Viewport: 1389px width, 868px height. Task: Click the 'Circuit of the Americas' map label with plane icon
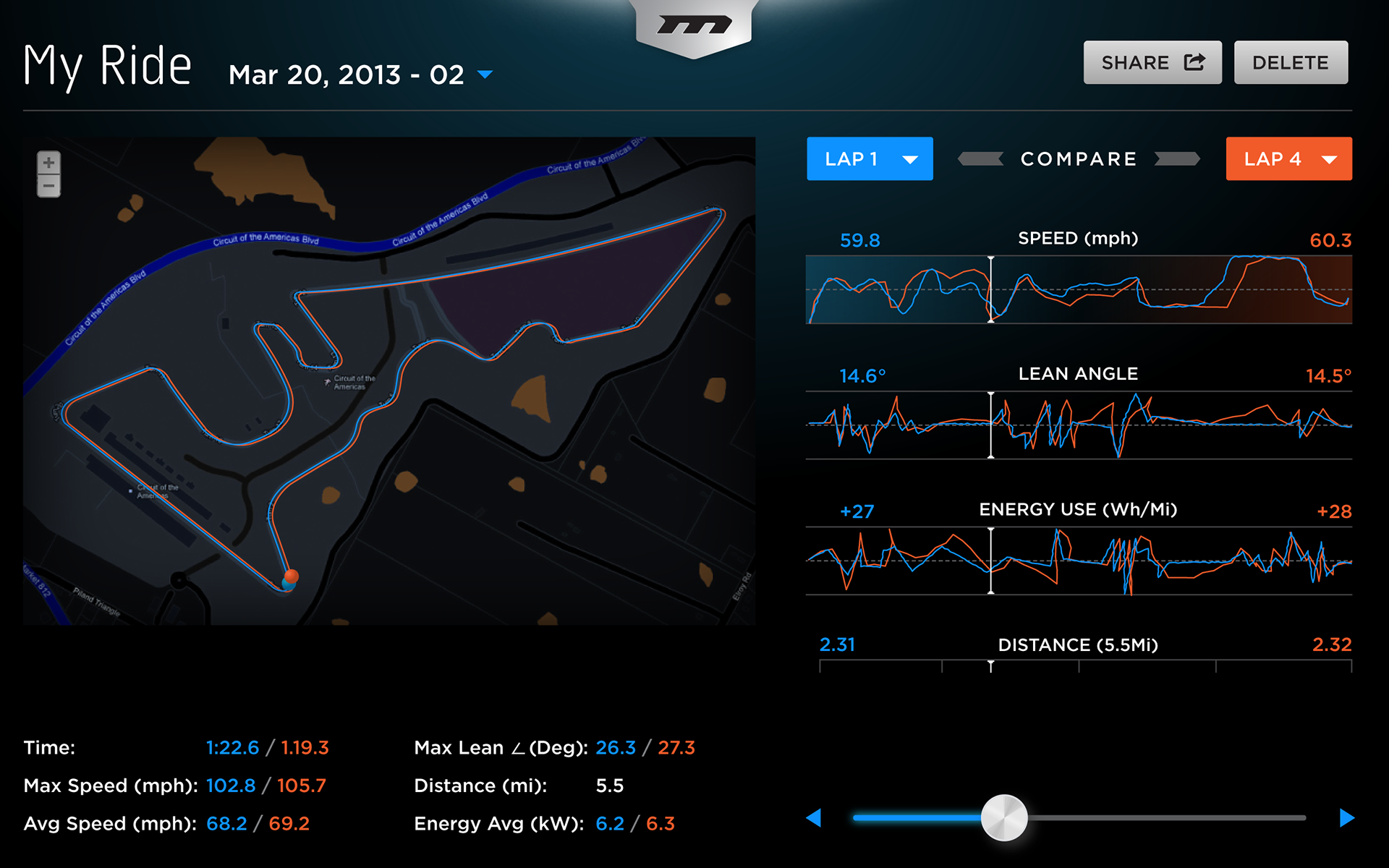click(x=349, y=382)
